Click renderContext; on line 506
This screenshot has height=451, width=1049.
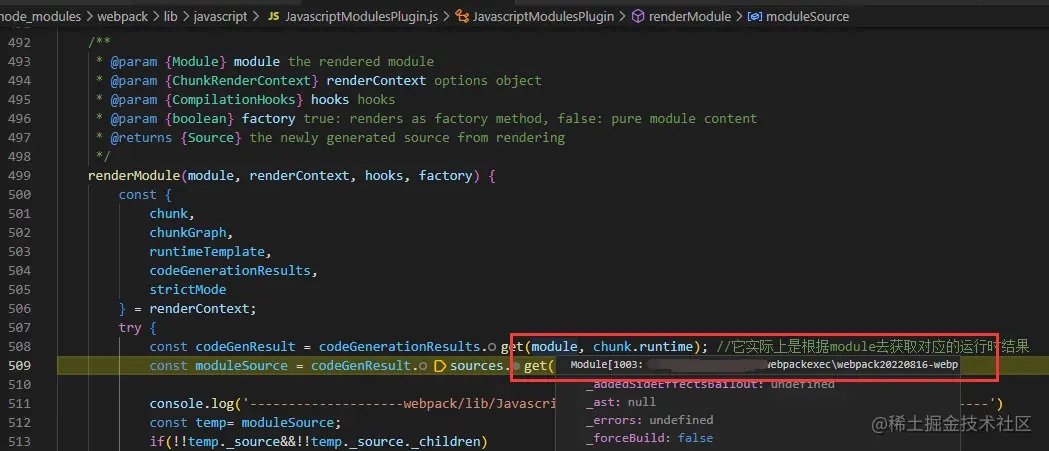click(x=203, y=309)
